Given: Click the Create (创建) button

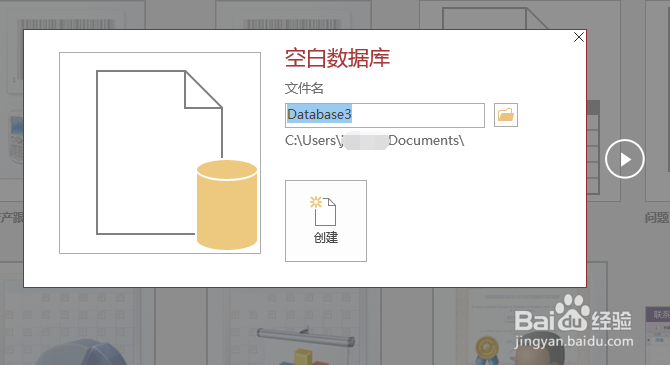Looking at the screenshot, I should [x=326, y=221].
